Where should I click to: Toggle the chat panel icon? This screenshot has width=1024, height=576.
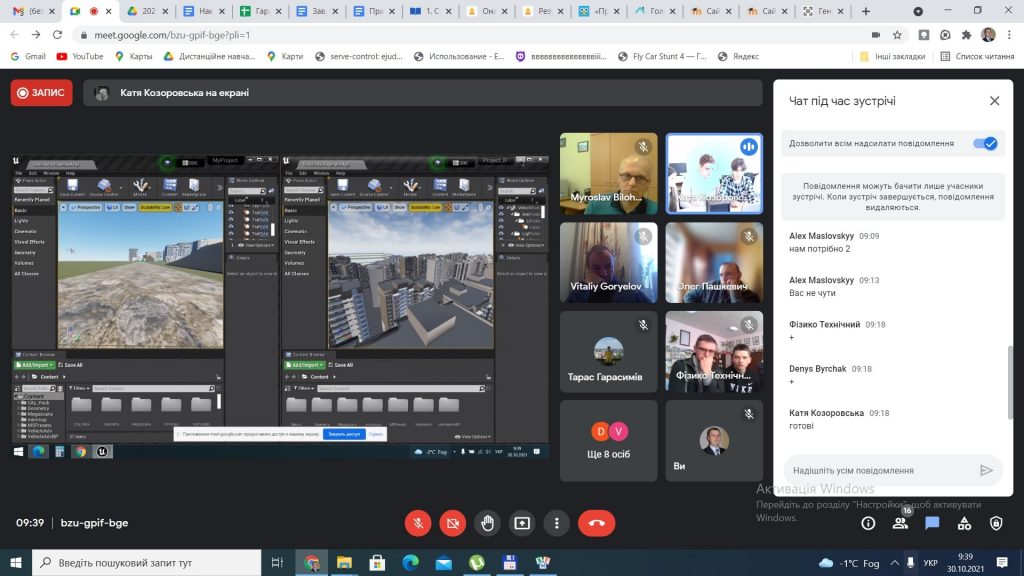tap(932, 523)
